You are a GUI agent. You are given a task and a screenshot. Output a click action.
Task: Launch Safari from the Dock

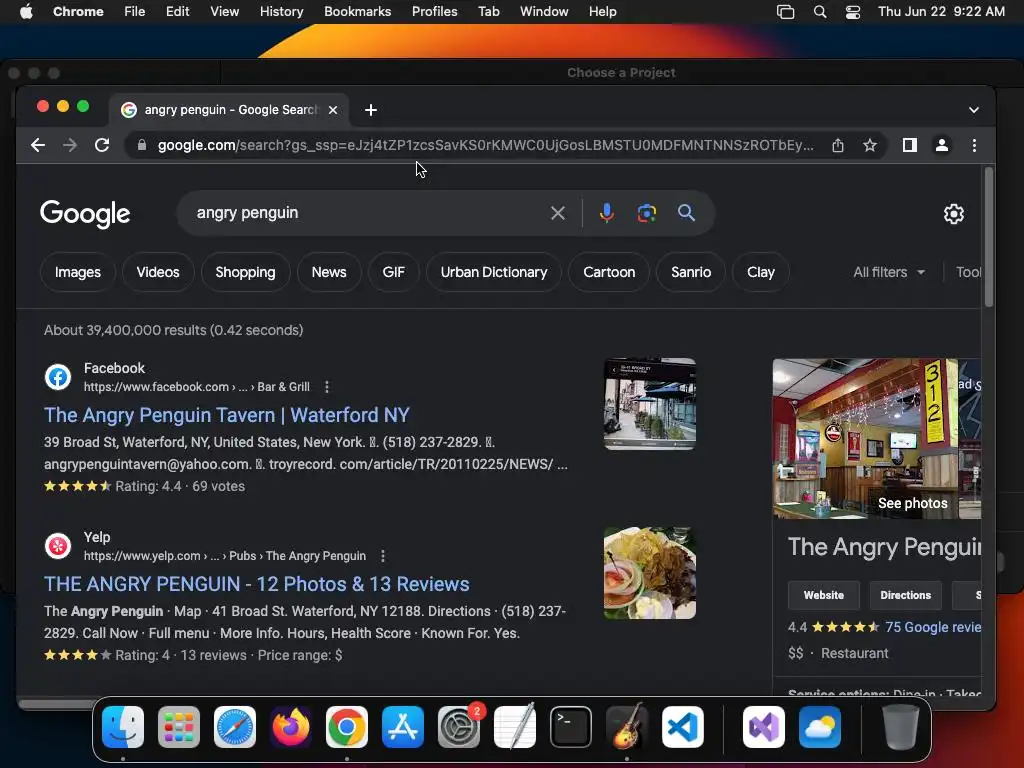click(x=235, y=727)
